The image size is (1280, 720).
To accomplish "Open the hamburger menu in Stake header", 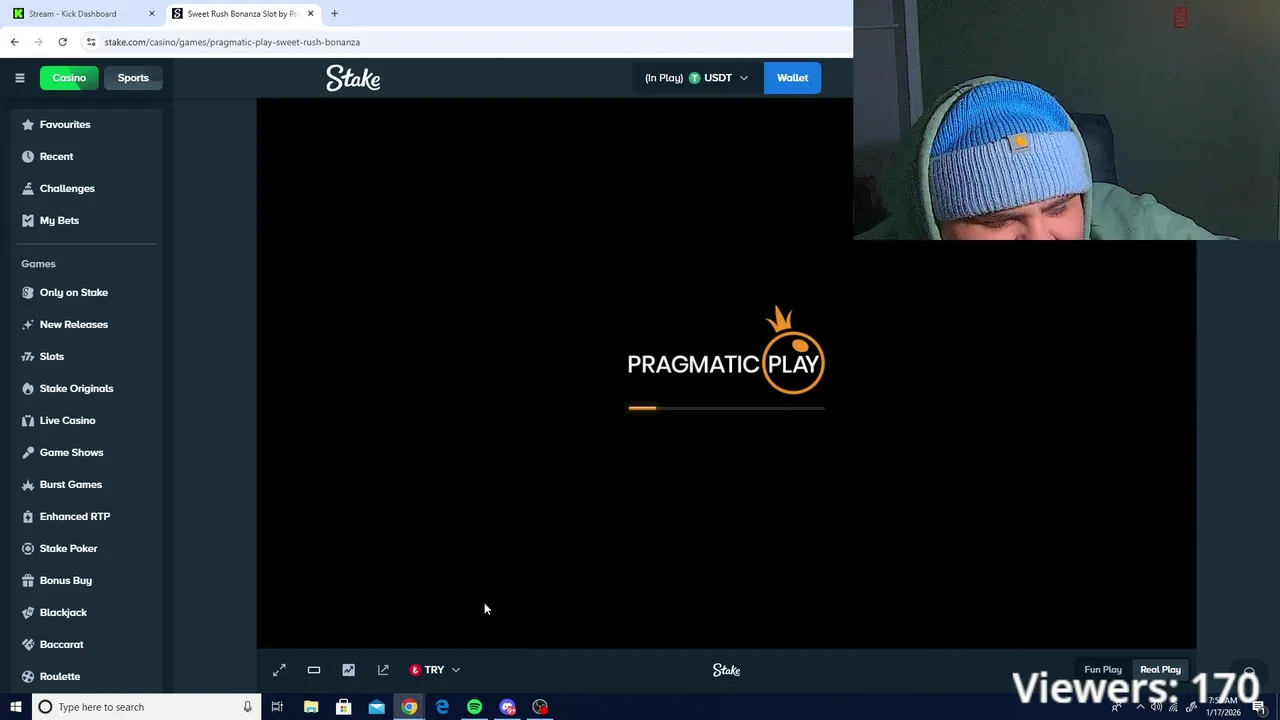I will [19, 78].
